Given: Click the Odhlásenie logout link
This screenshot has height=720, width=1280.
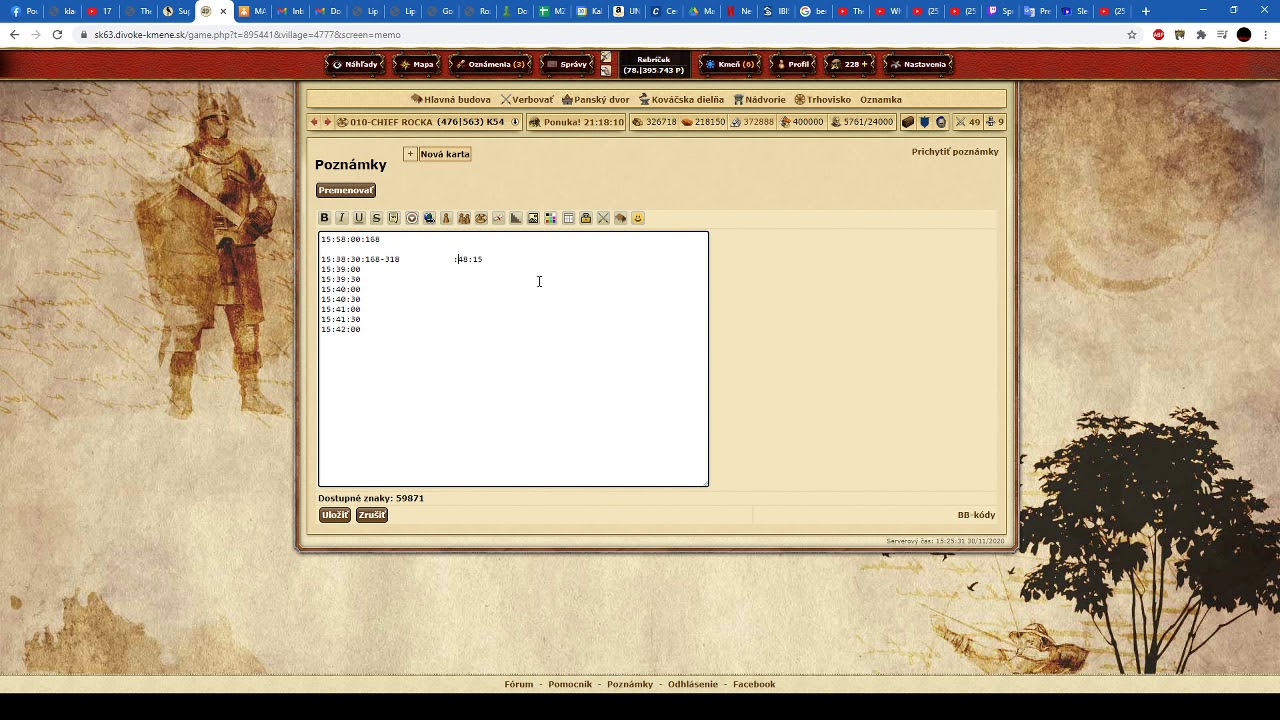Looking at the screenshot, I should tap(693, 684).
